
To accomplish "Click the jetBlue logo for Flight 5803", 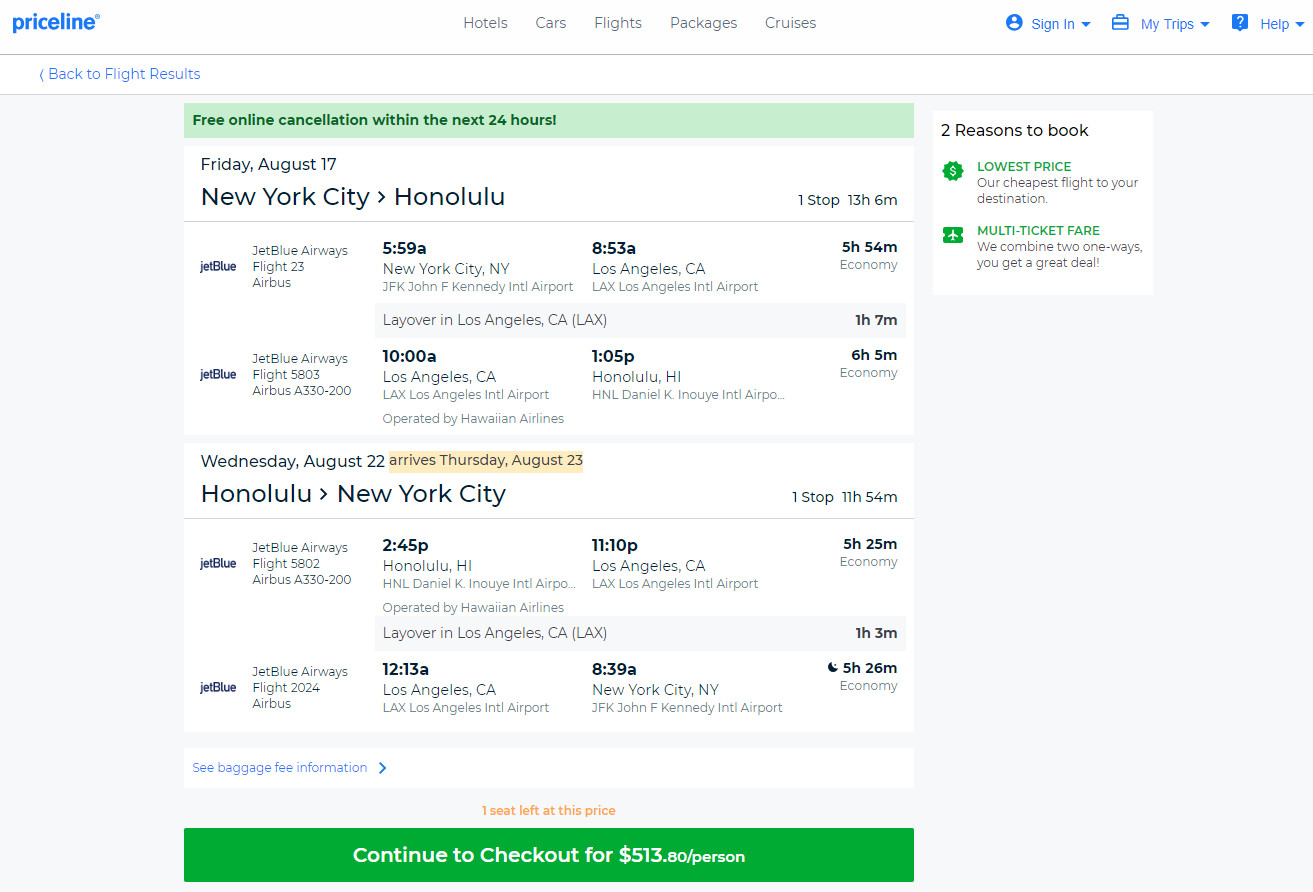I will click(218, 374).
